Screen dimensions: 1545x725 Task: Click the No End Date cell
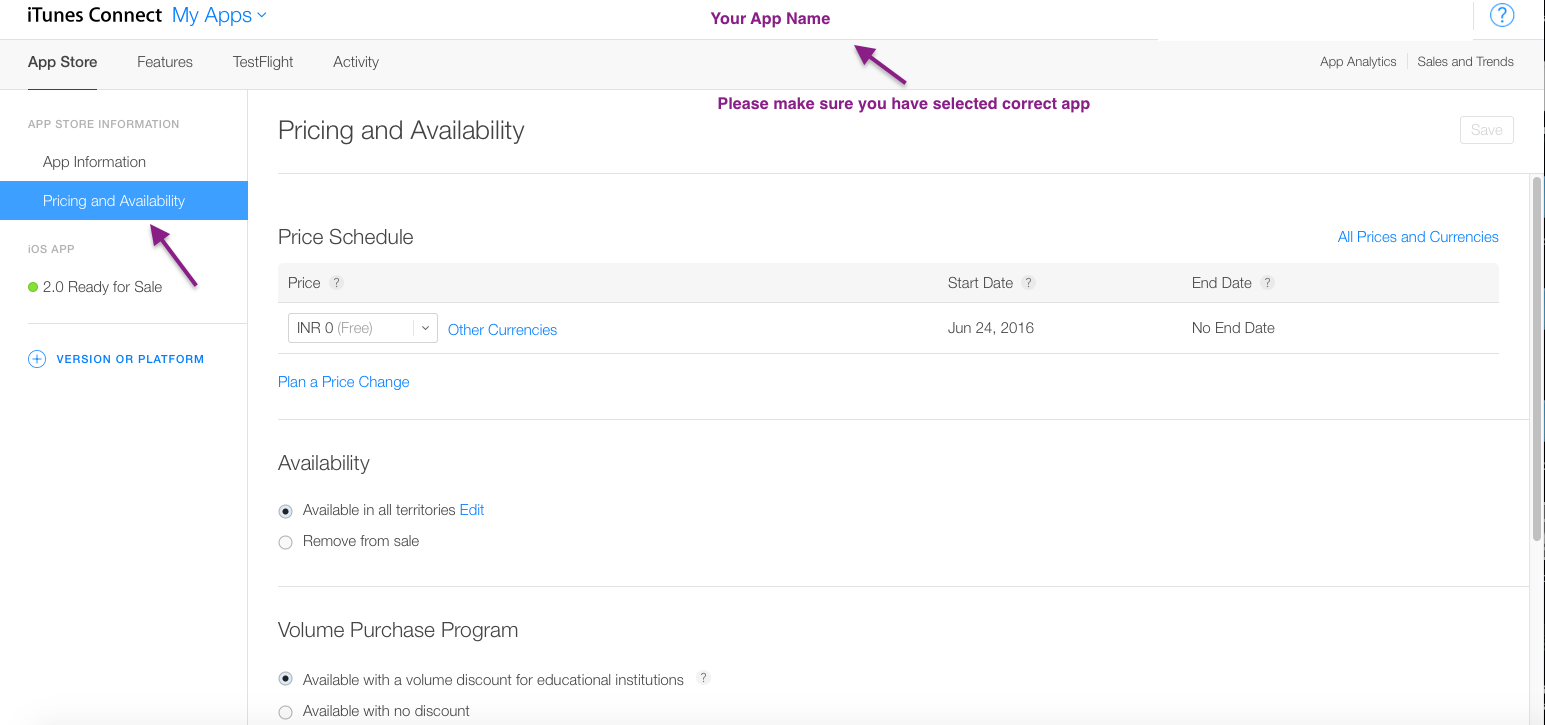[1233, 328]
